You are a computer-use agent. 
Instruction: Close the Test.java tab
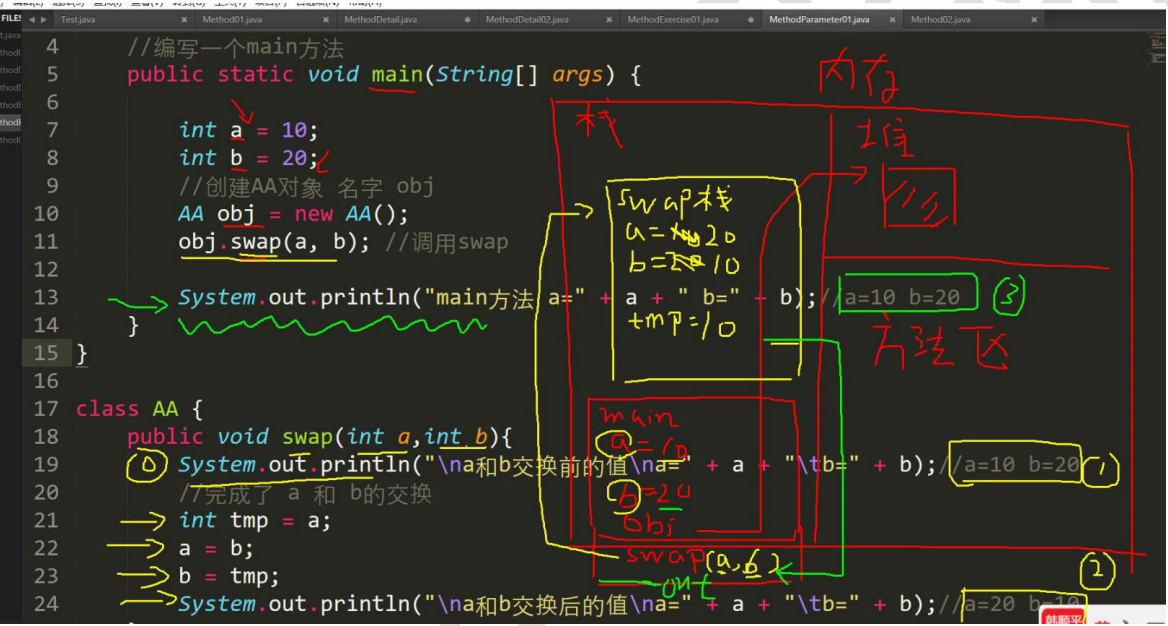183,18
